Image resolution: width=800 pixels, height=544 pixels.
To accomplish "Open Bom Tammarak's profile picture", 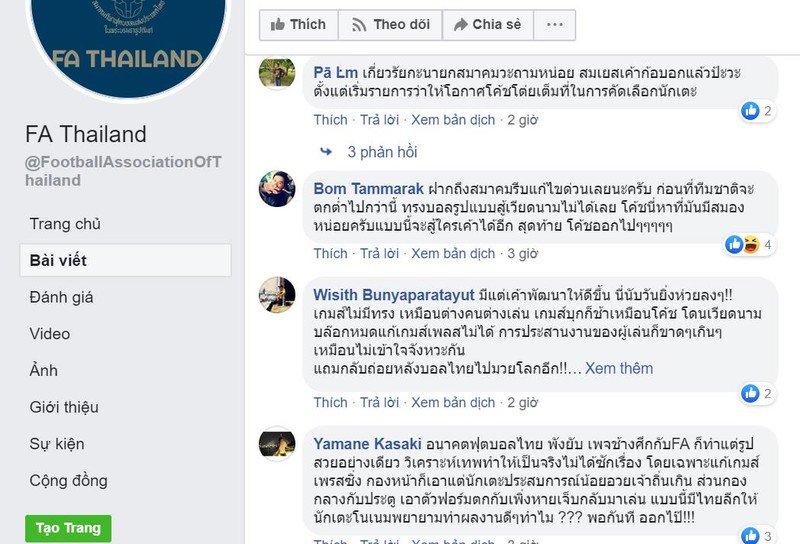I will (x=277, y=188).
